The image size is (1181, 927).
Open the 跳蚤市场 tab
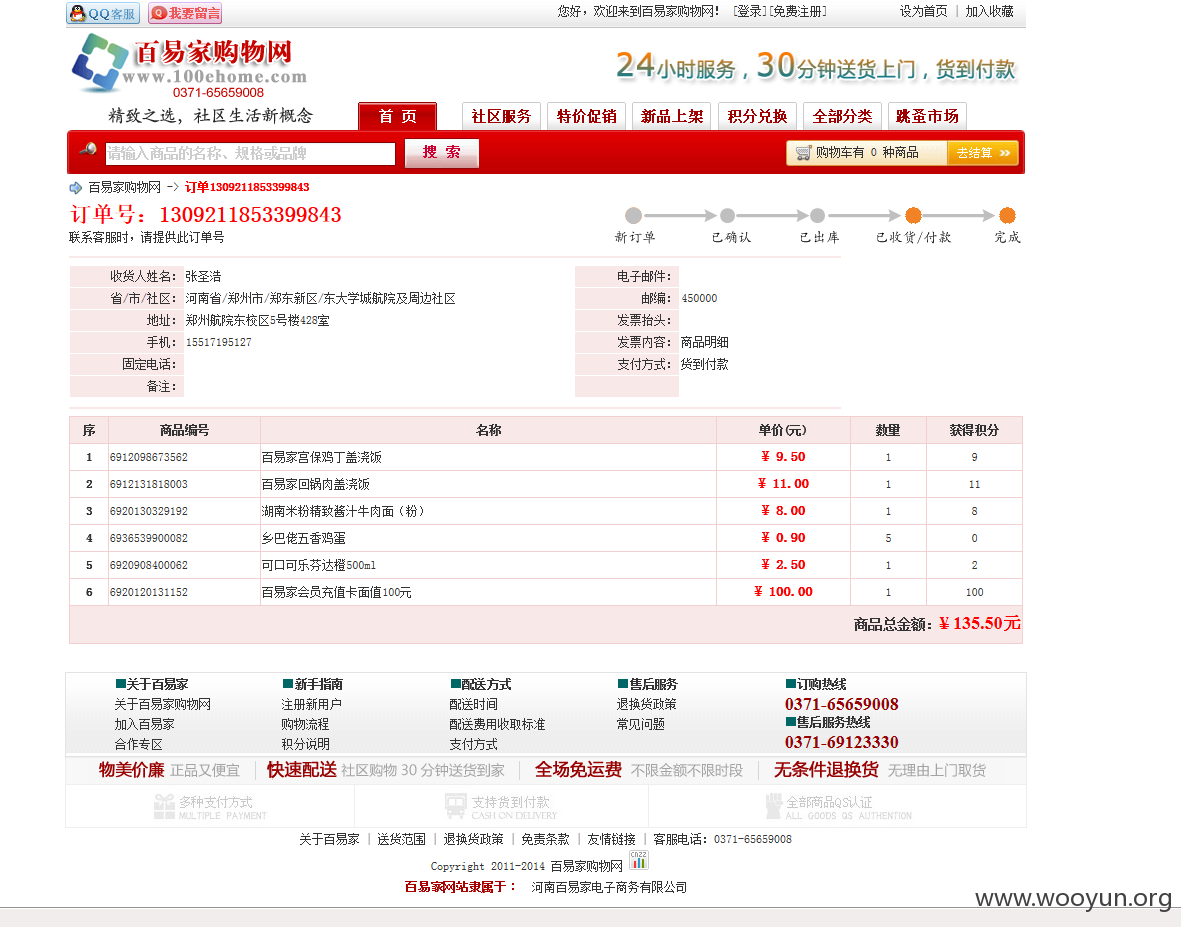pos(927,116)
